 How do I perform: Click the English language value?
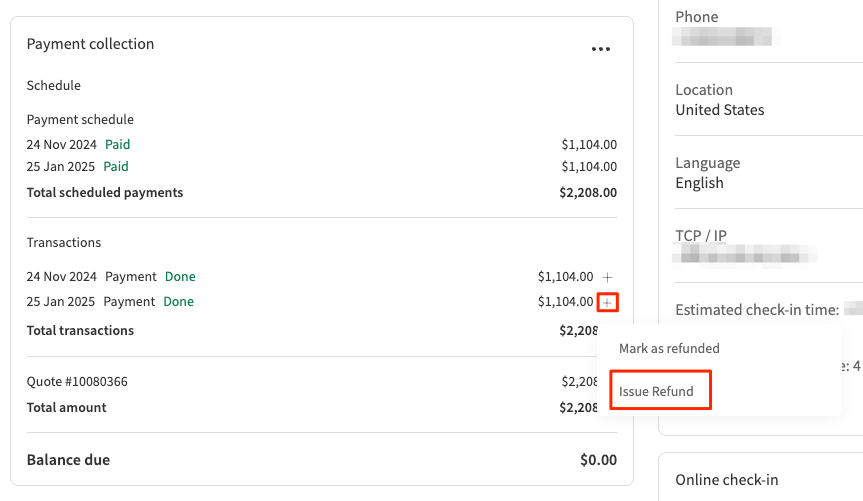tap(699, 183)
